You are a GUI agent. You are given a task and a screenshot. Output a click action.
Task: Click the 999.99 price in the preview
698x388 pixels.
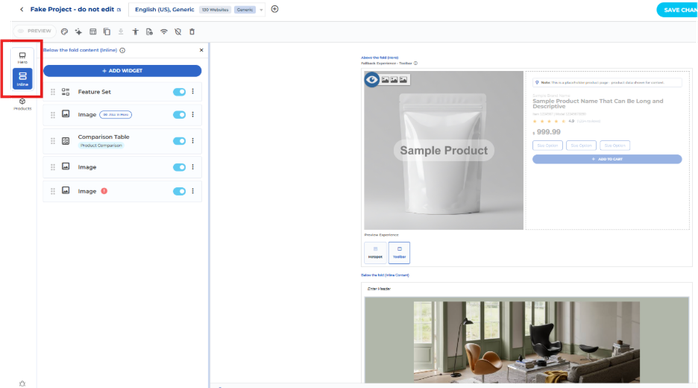(x=547, y=132)
